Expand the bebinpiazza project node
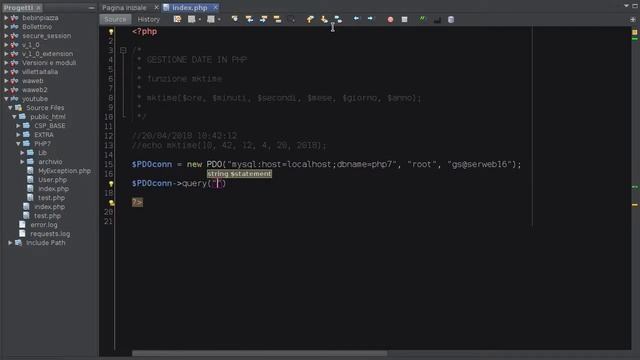The width and height of the screenshot is (640, 360). pos(6,18)
